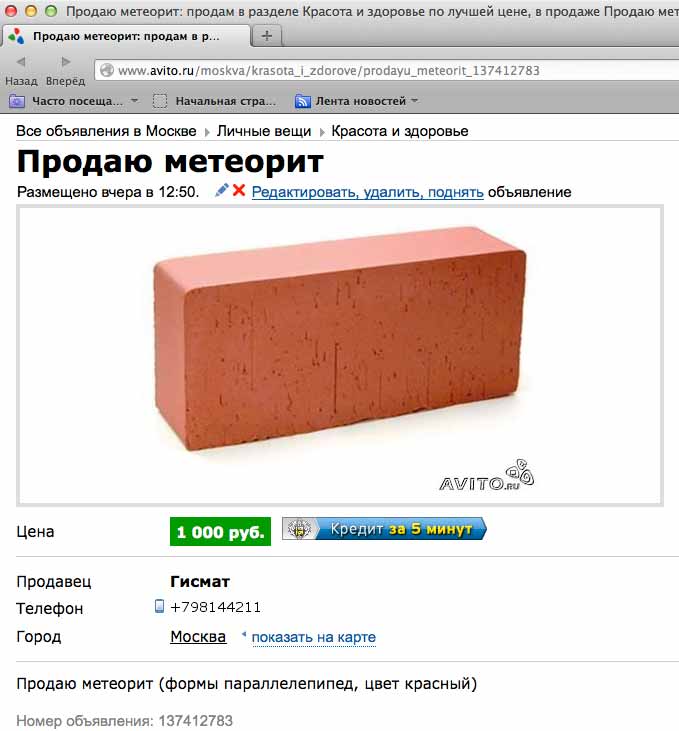
Task: Click the pencil edit icon next to listing date
Action: (x=222, y=190)
